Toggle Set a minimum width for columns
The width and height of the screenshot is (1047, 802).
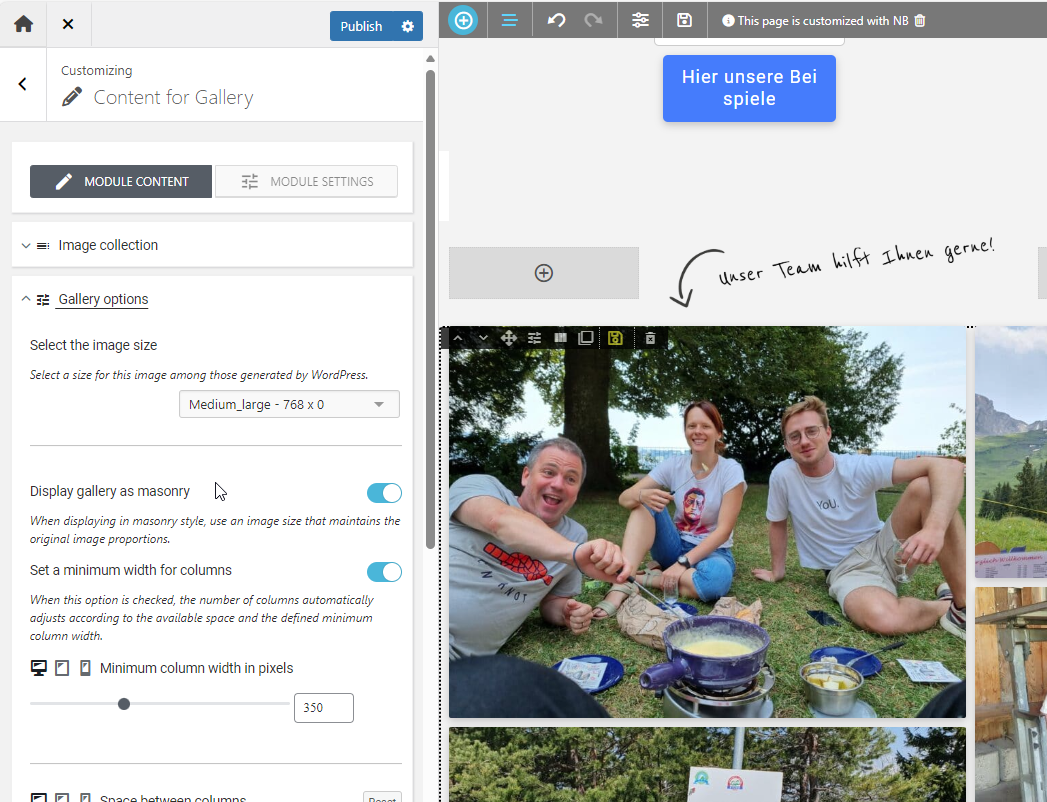384,572
